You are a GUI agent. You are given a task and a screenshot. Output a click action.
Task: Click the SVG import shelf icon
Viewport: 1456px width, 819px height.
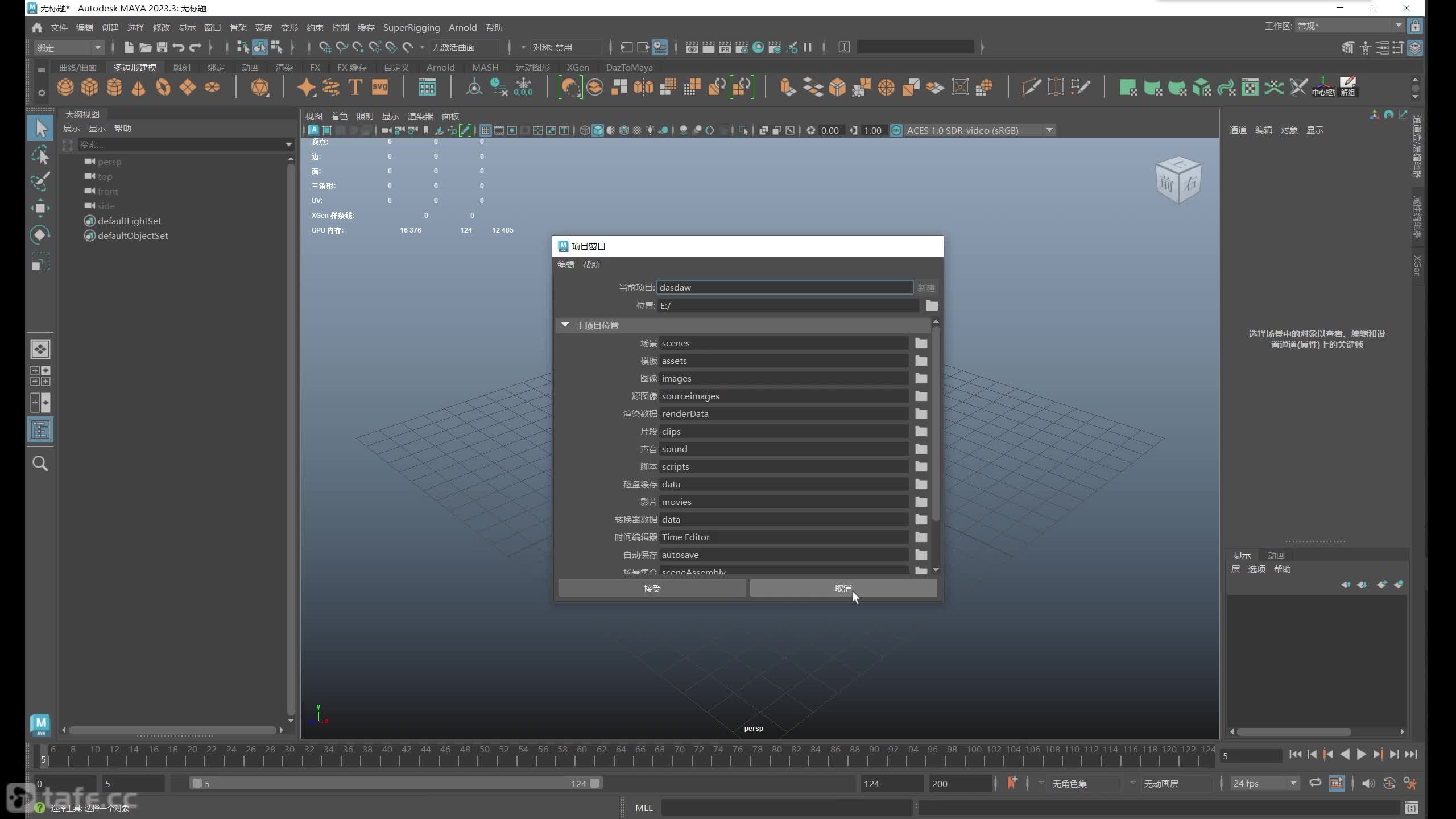click(380, 88)
